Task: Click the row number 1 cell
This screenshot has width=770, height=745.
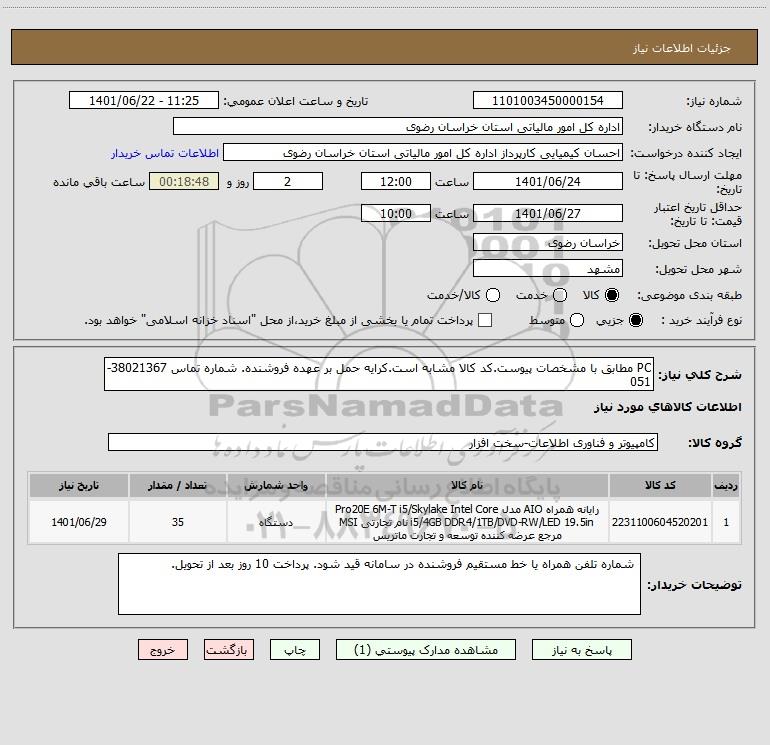Action: pos(726,522)
